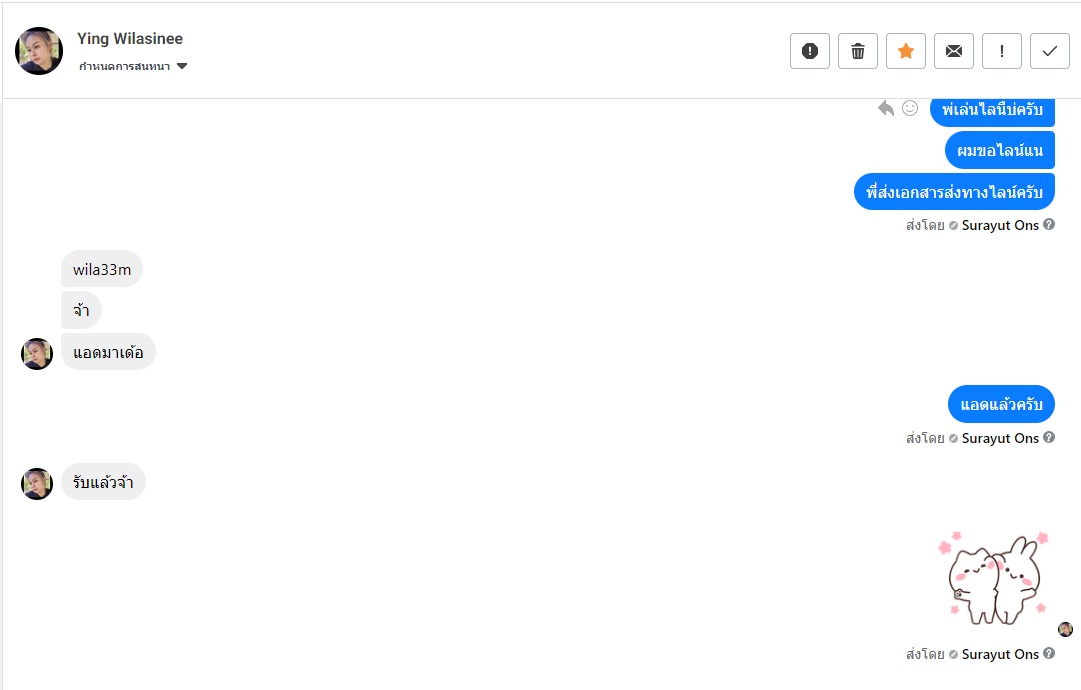Image resolution: width=1081 pixels, height=690 pixels.
Task: Select the wila33m message bubble
Action: 102,269
